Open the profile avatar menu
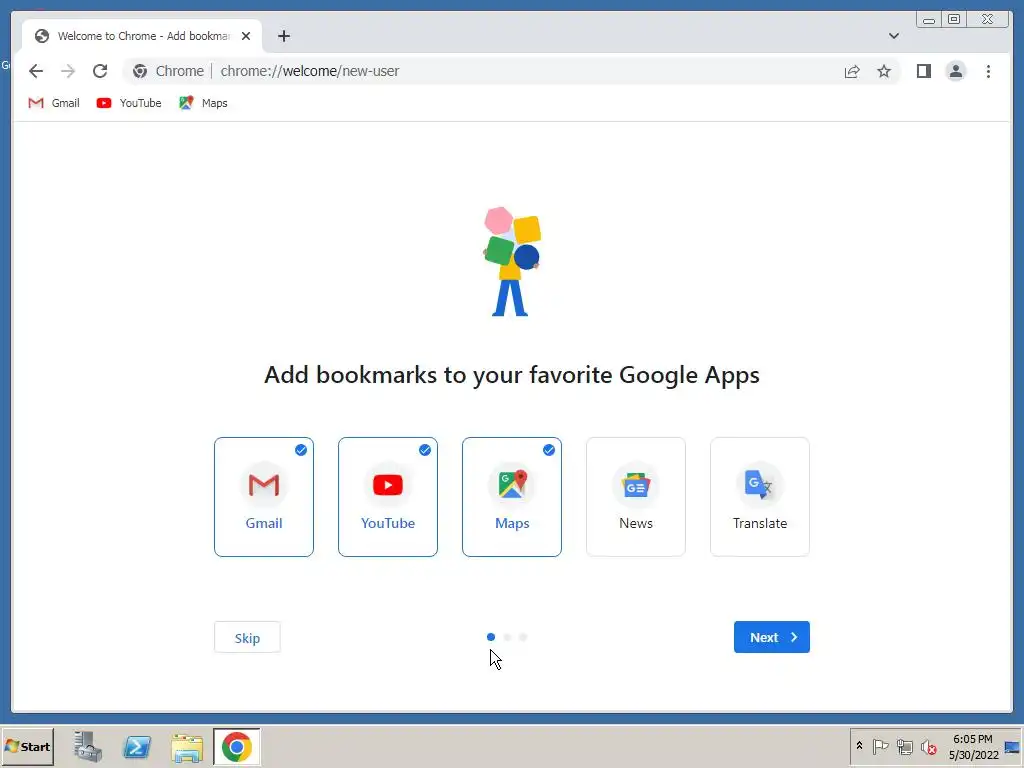 tap(955, 71)
